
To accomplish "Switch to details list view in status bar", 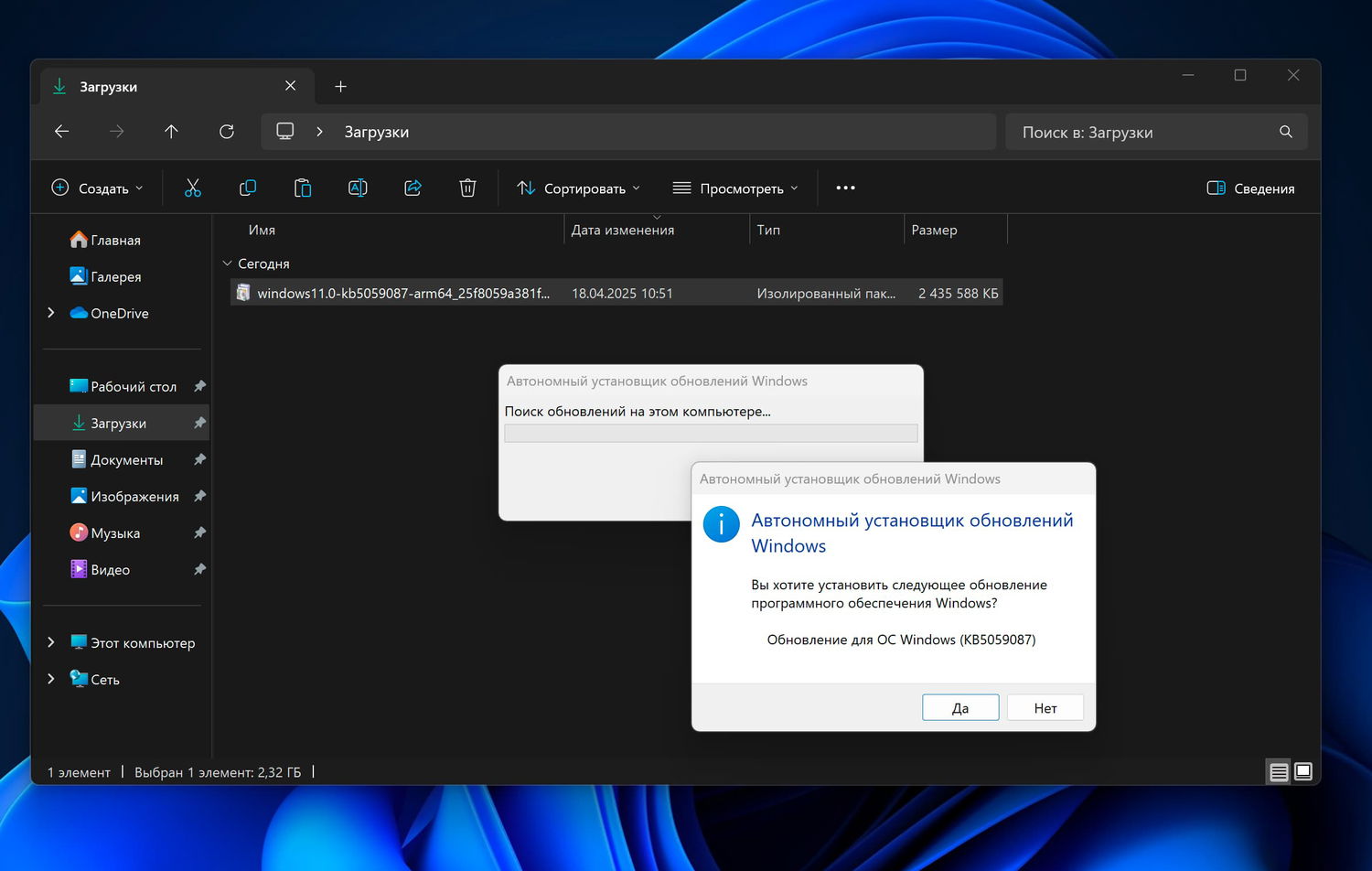I will pos(1279,772).
